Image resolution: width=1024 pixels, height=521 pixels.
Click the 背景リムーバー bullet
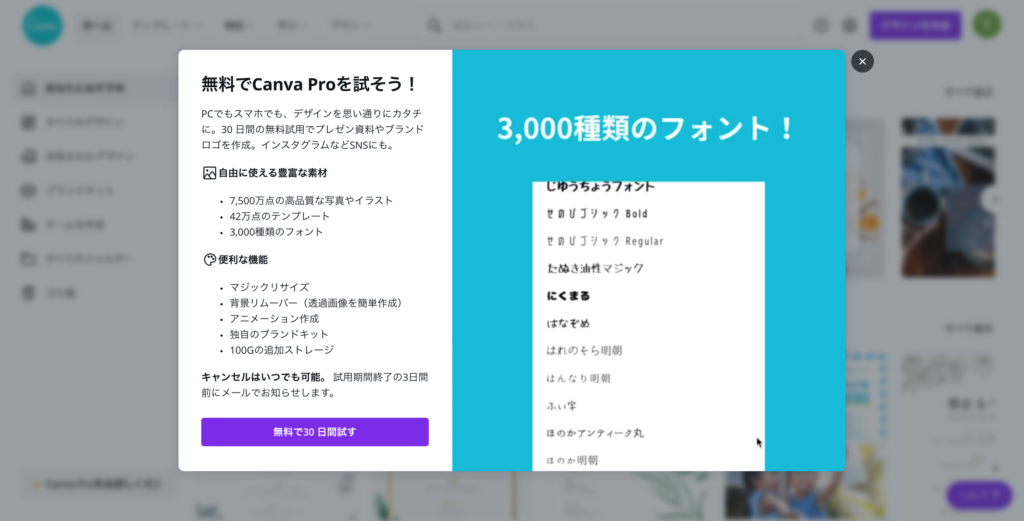(x=317, y=303)
